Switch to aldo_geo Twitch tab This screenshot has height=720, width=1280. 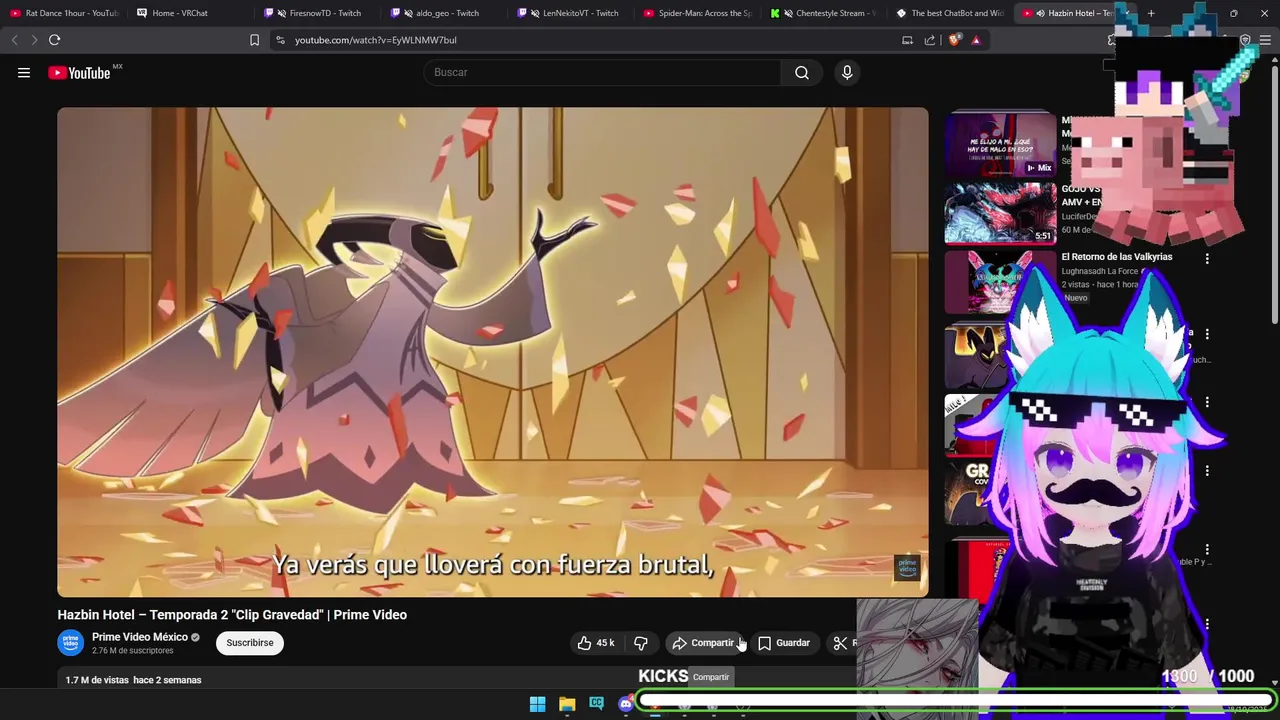click(443, 13)
